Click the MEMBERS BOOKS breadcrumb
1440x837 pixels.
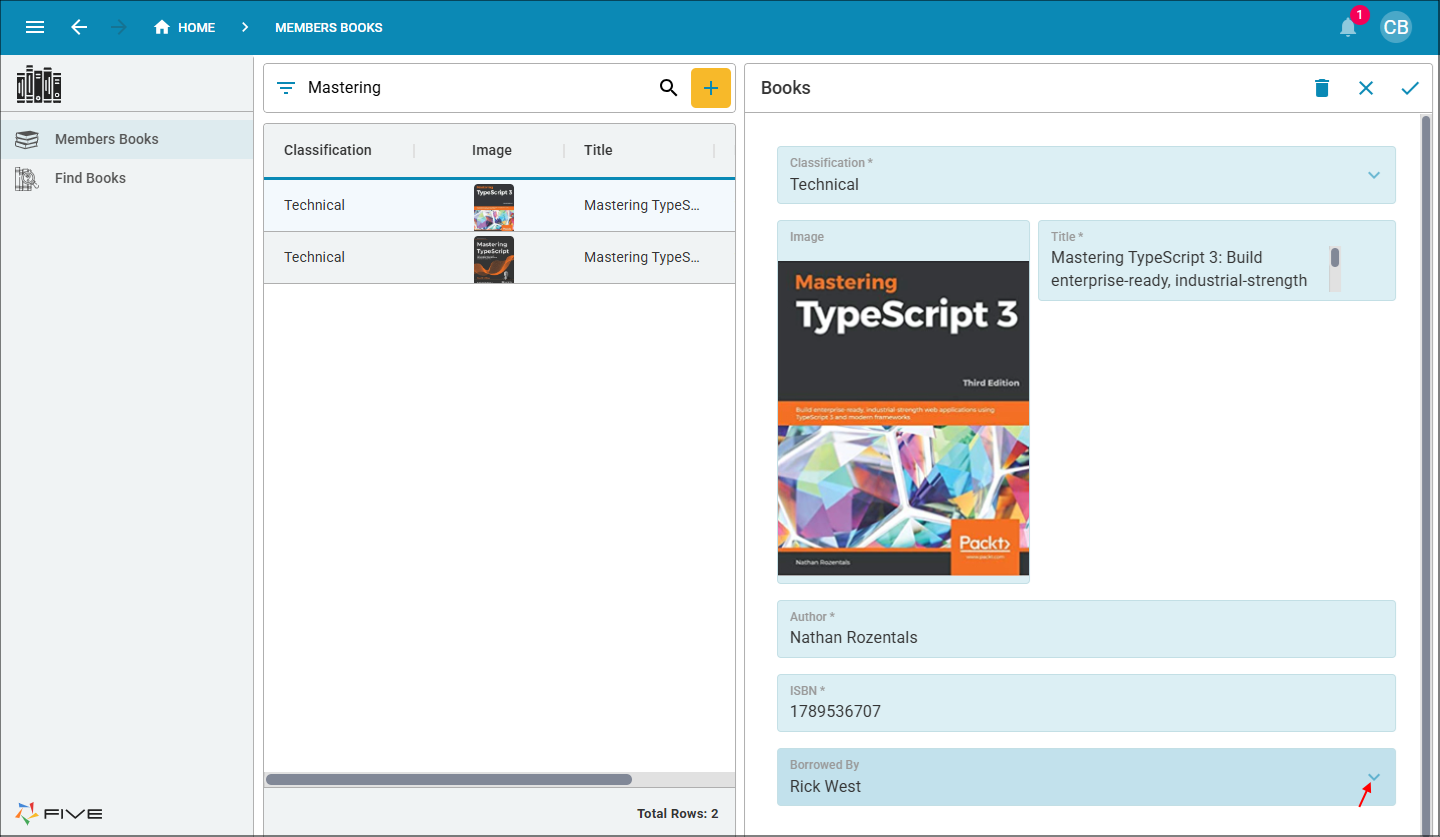329,27
